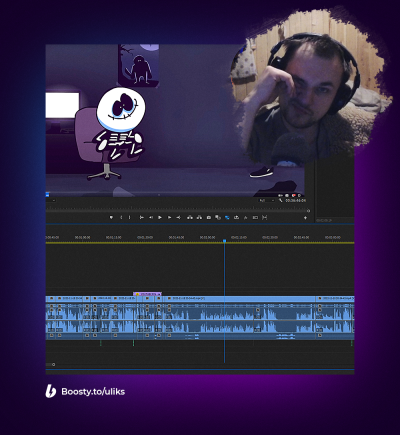This screenshot has width=400, height=435.
Task: Click the monitor duration timecode readout
Action: (x=295, y=200)
